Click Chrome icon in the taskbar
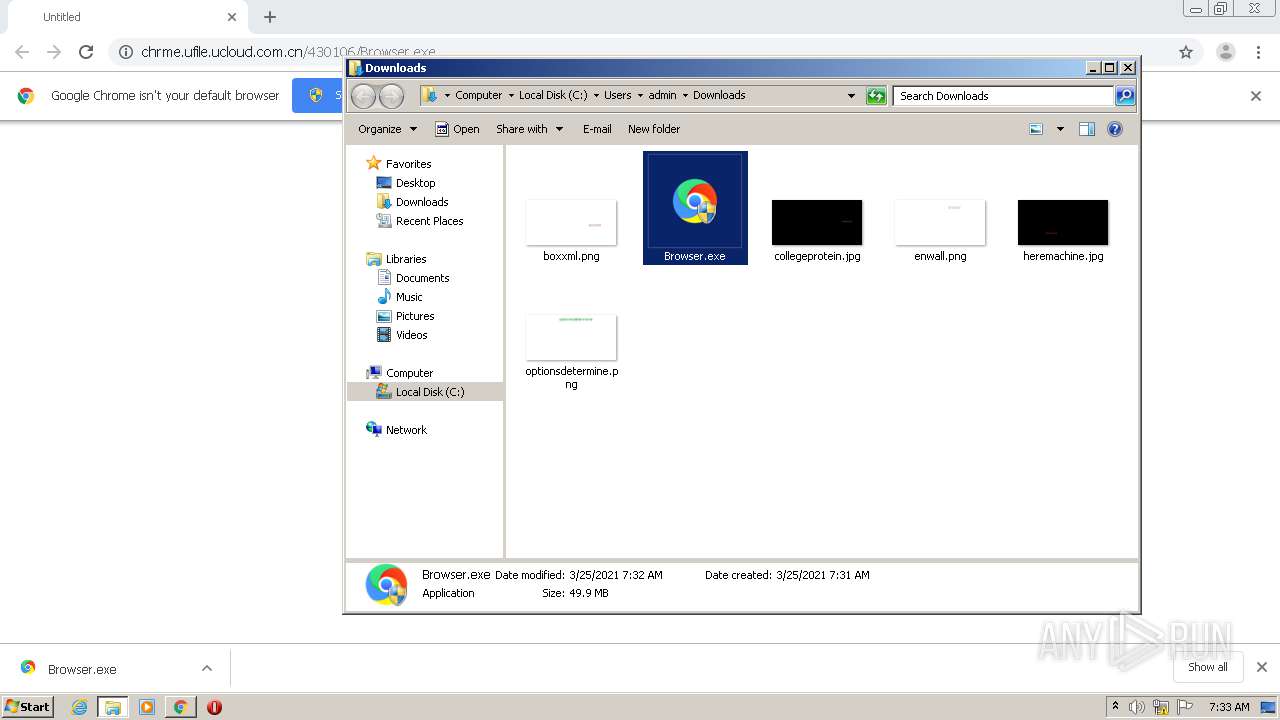 (180, 707)
